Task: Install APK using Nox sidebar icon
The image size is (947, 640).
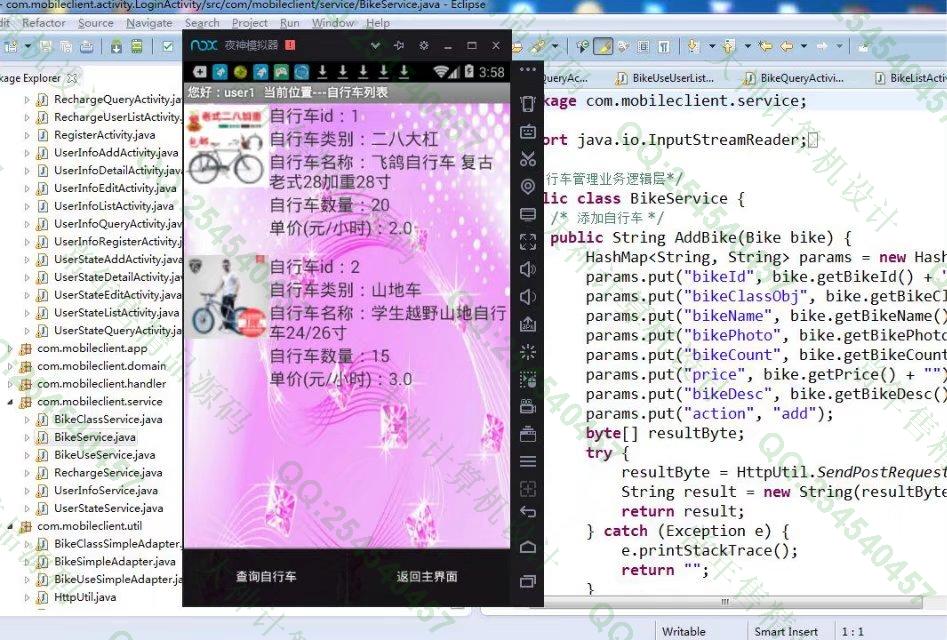Action: [x=528, y=324]
